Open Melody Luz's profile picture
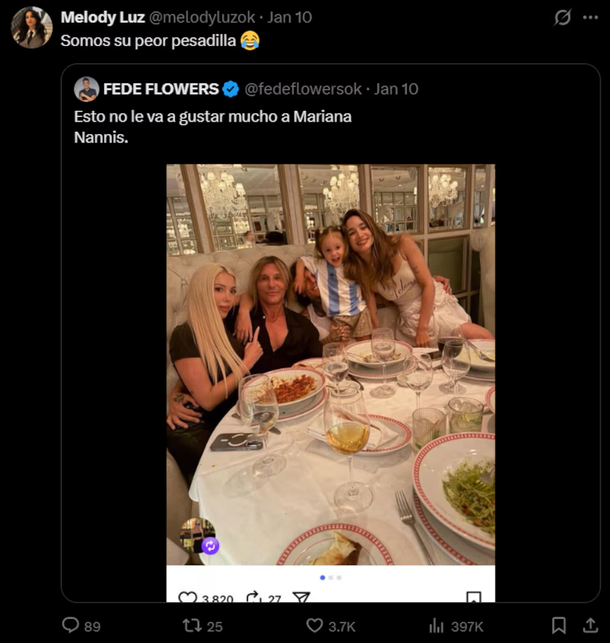The image size is (610, 643). [x=31, y=28]
